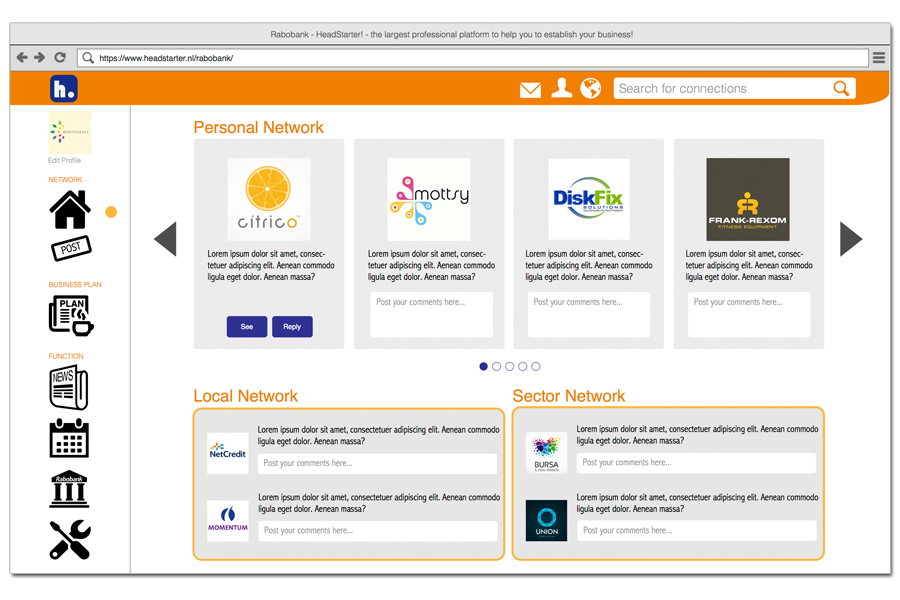
Task: Open the globe language icon
Action: [591, 88]
